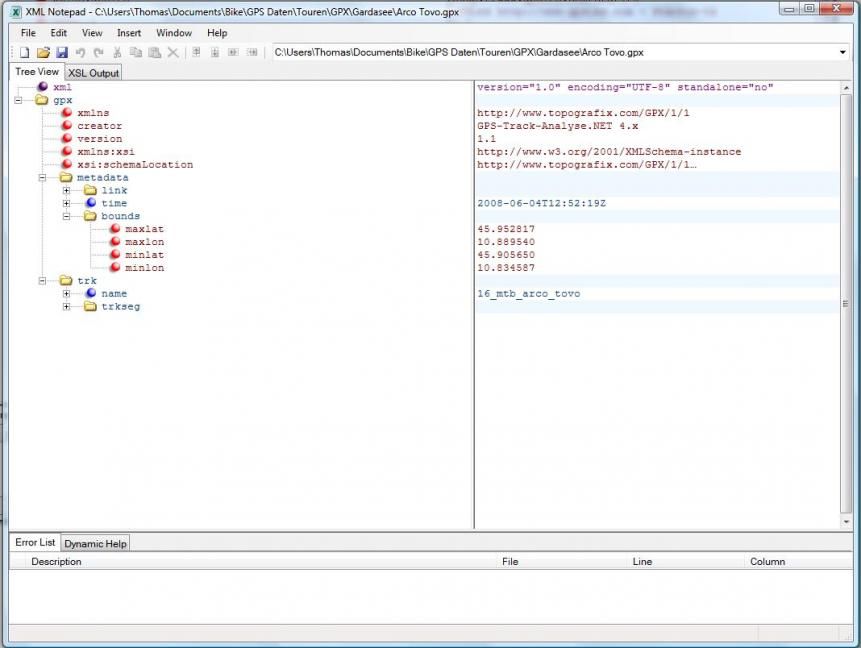
Task: Click the Undo arrow in the toolbar
Action: tap(80, 52)
